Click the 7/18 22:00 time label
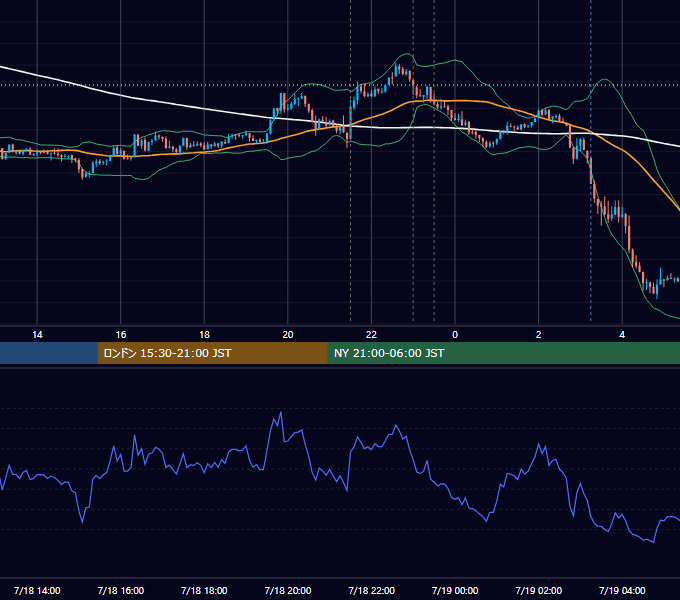 pos(372,590)
